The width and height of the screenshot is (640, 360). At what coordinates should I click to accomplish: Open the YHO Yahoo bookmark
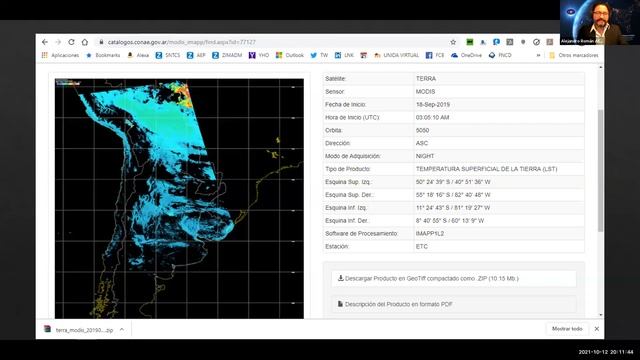click(259, 55)
